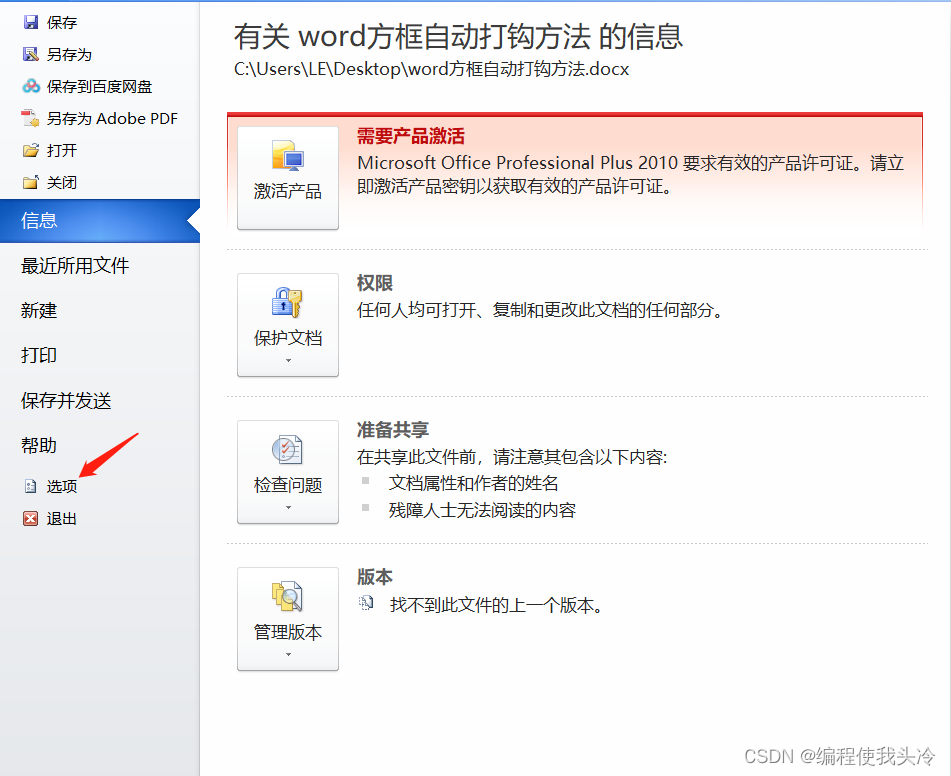Click the 版本 heading
Viewport: 951px width, 776px height.
pos(375,576)
